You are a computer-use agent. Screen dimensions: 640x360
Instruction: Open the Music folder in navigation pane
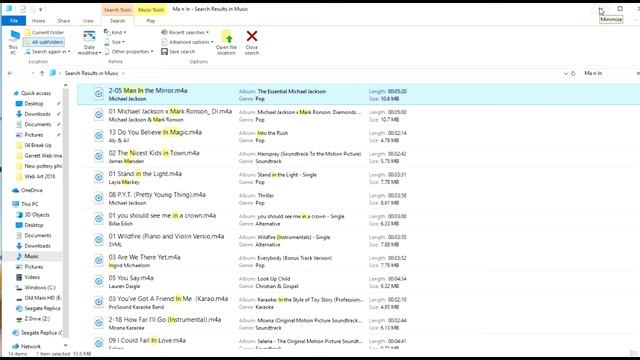click(x=31, y=256)
